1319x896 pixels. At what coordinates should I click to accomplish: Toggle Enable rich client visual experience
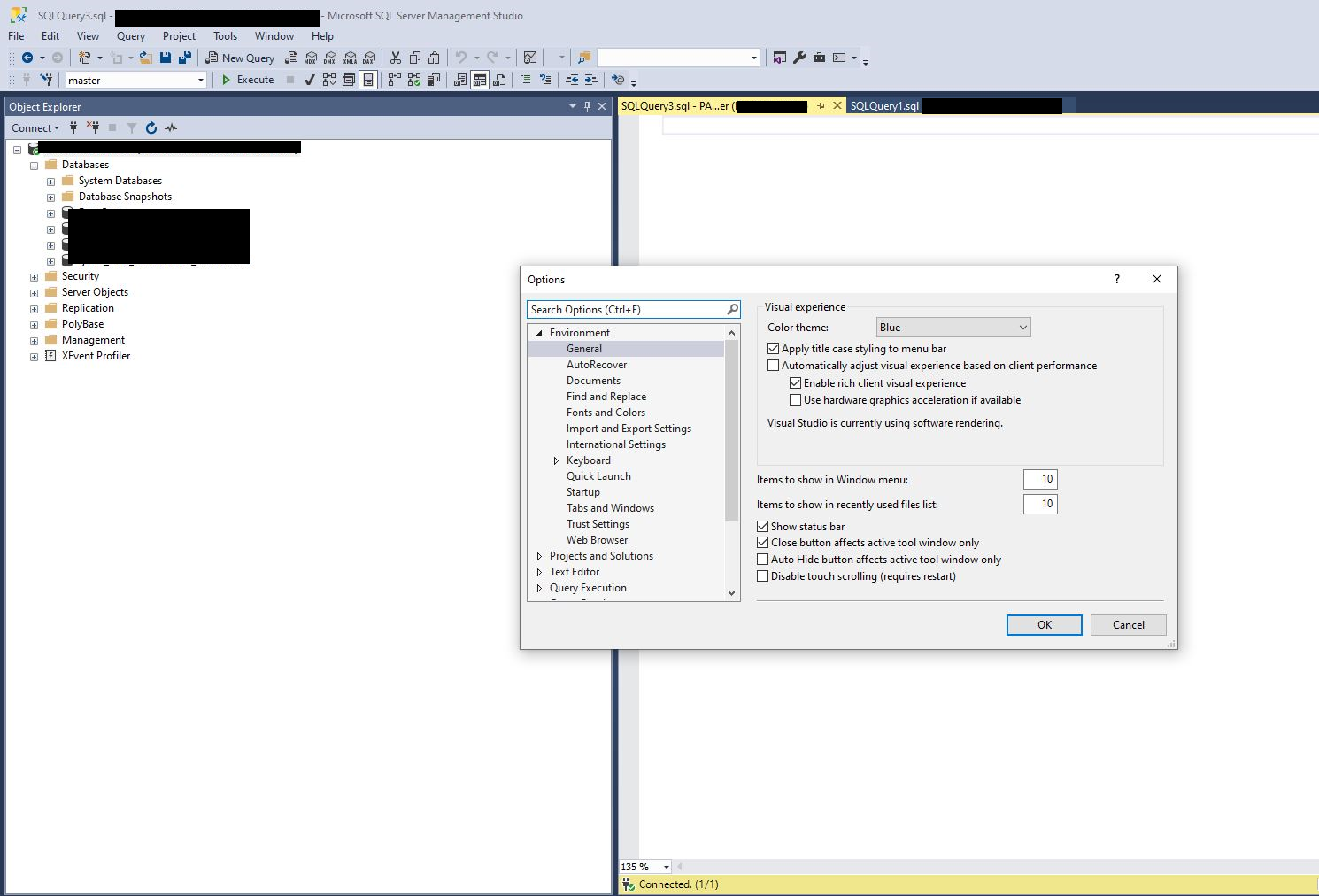pos(795,383)
